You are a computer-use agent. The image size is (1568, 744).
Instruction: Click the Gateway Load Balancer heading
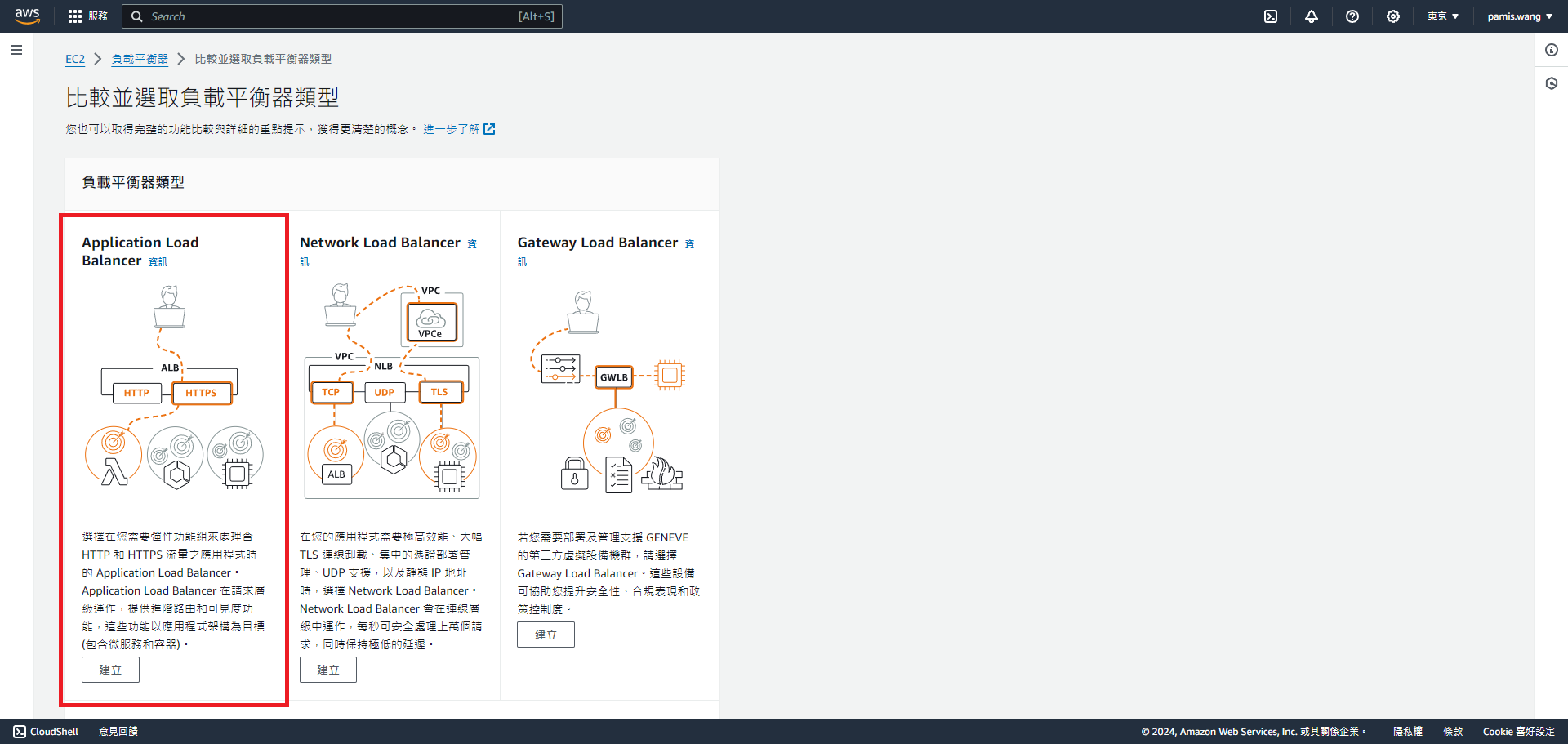coord(598,243)
